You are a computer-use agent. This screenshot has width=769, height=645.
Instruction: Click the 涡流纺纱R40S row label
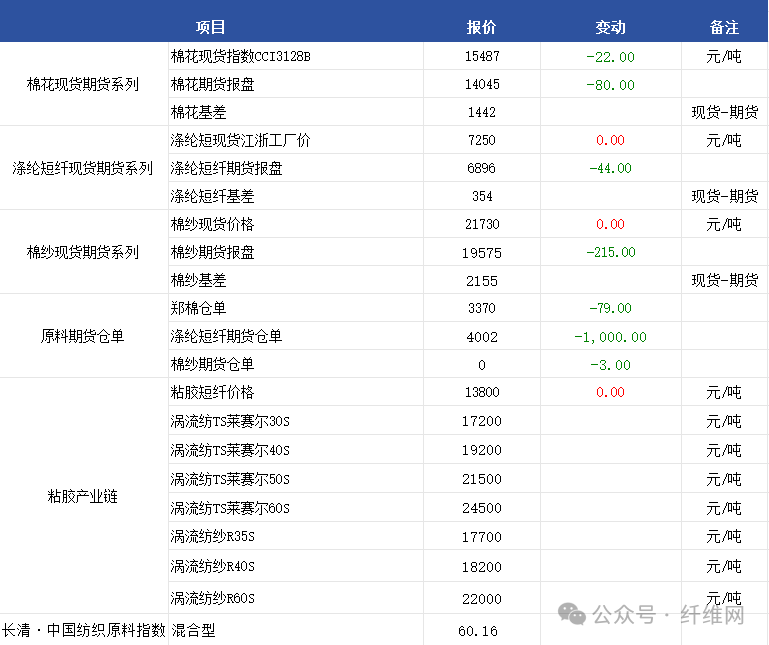pyautogui.click(x=213, y=567)
